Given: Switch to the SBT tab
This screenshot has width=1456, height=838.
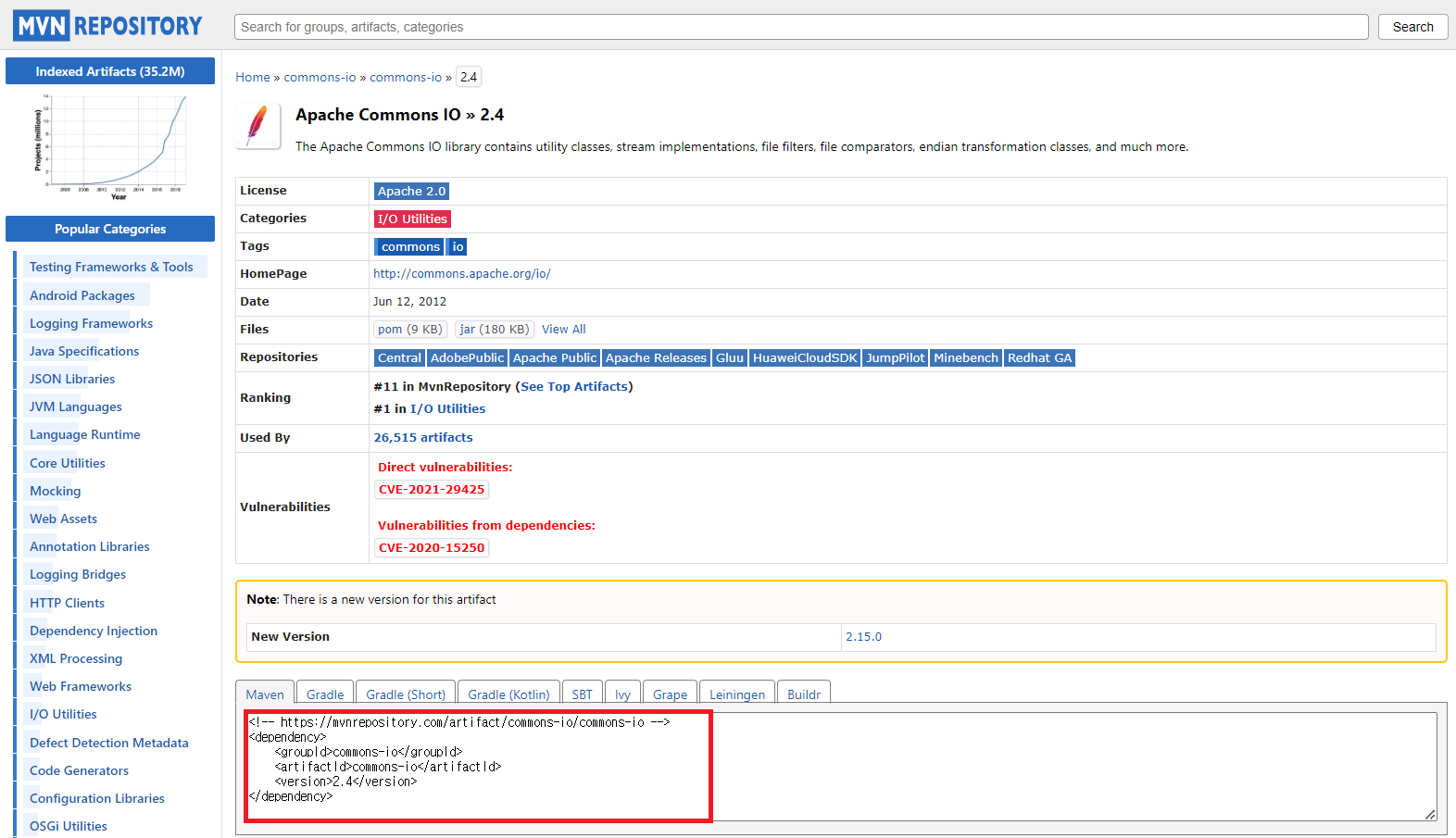Looking at the screenshot, I should 582,694.
